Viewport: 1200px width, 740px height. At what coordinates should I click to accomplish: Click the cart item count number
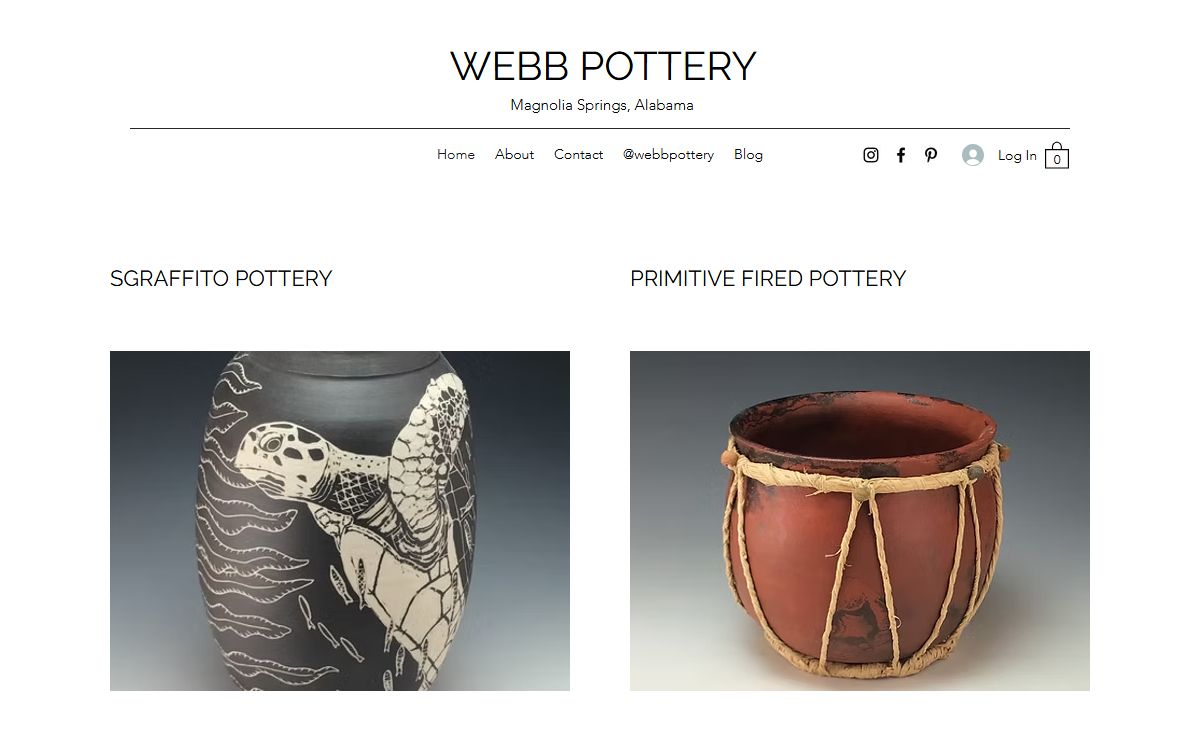tap(1057, 159)
